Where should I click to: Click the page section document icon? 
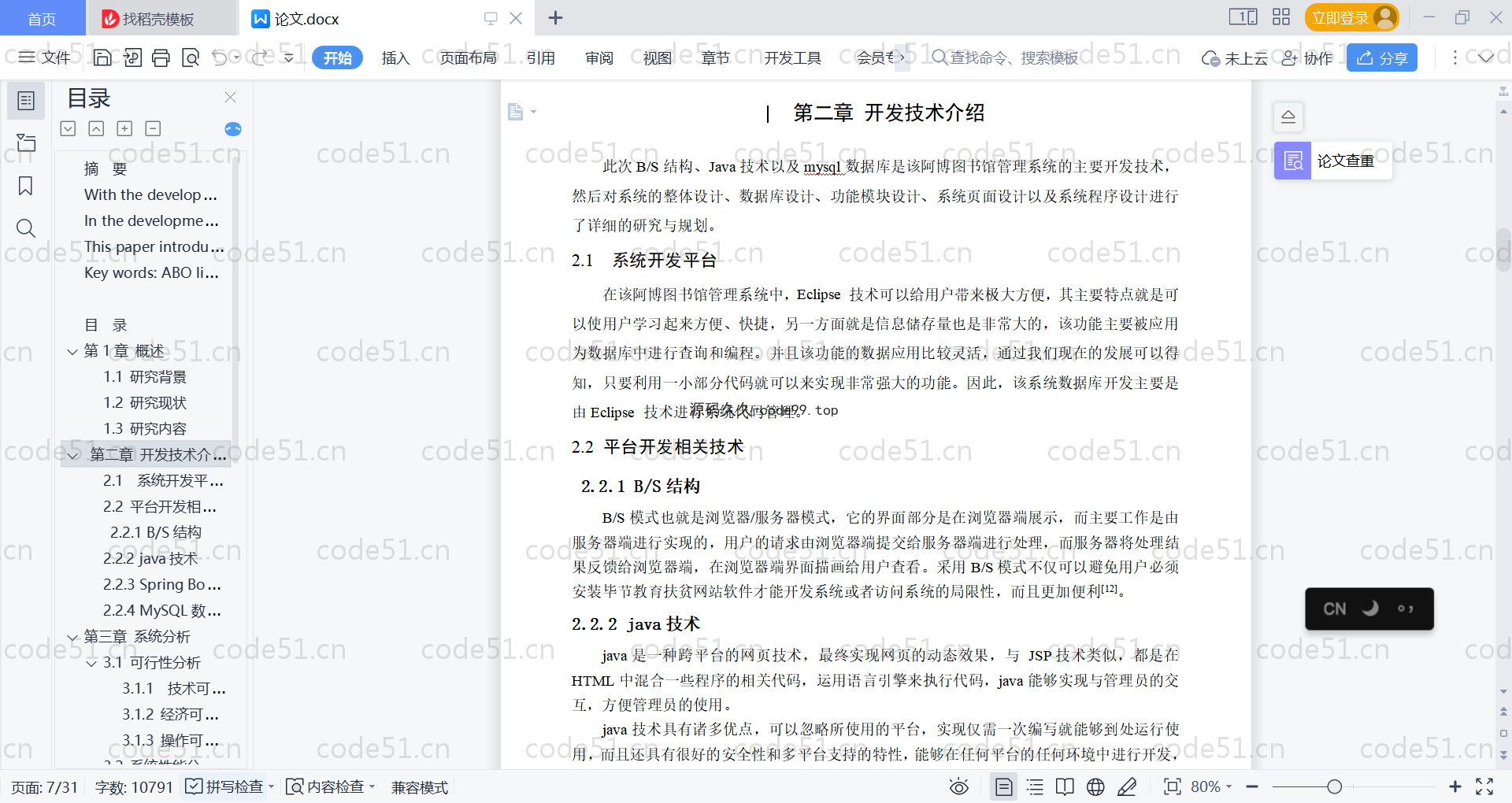click(516, 112)
